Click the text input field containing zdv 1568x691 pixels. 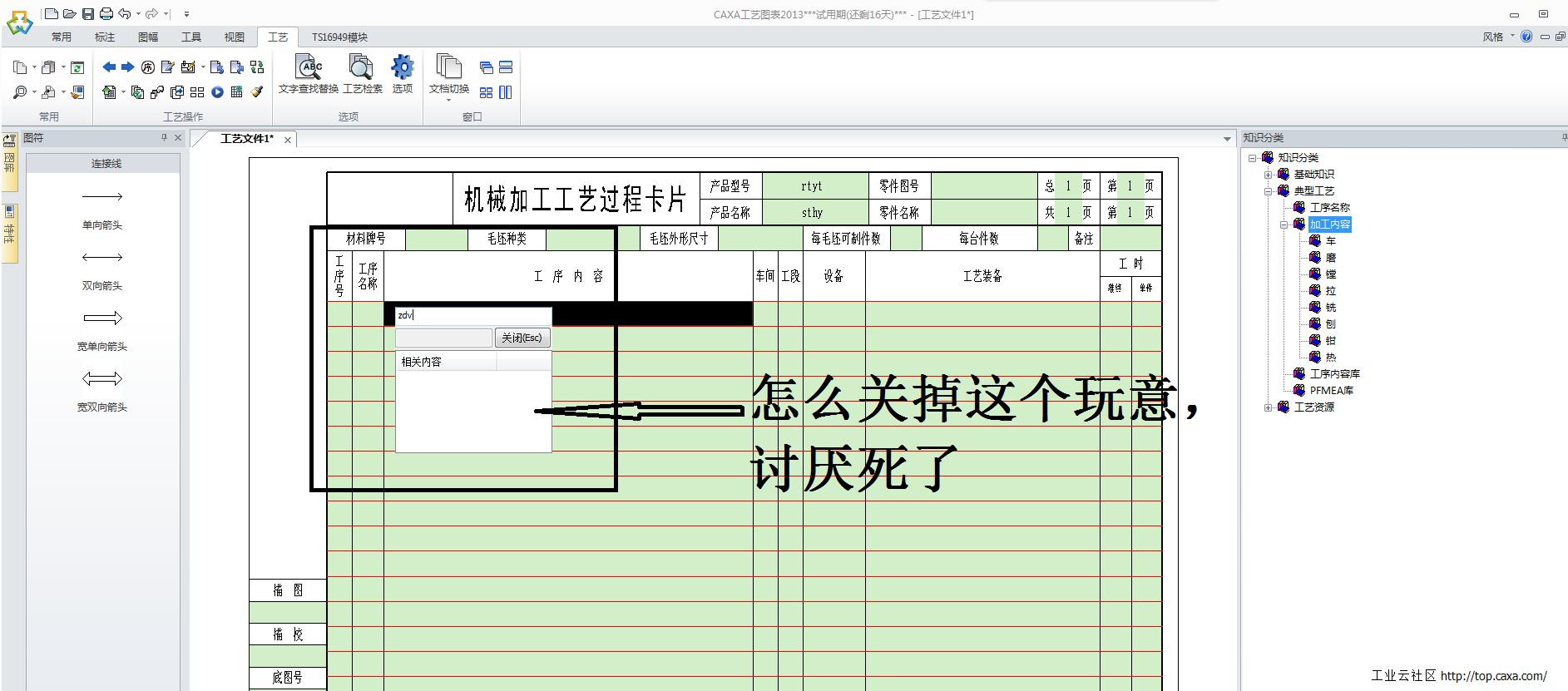[472, 315]
